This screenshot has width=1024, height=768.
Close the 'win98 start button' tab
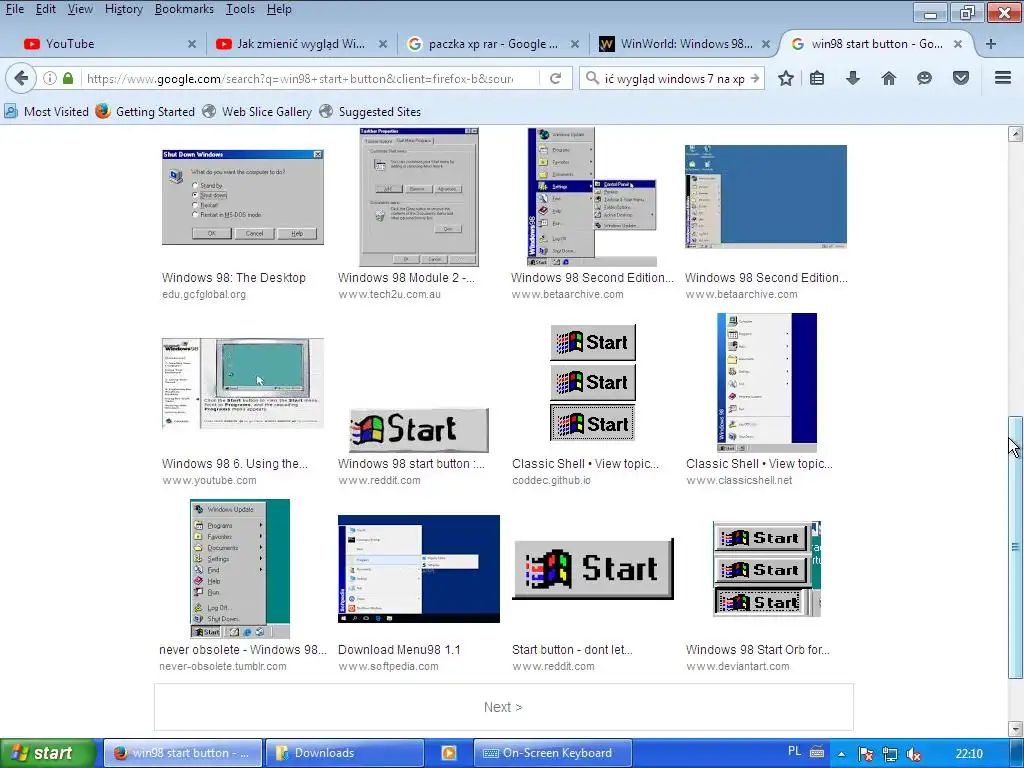click(x=957, y=44)
